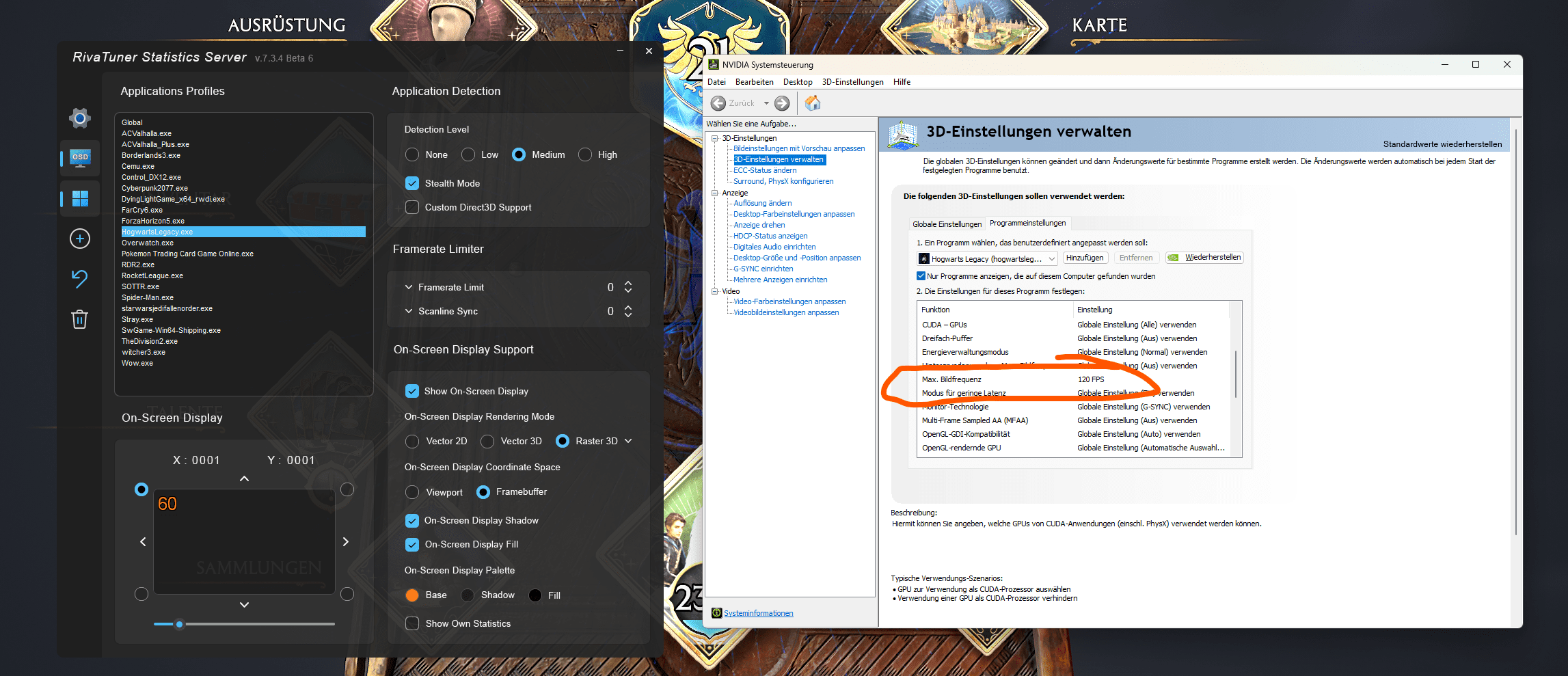Viewport: 1568px width, 676px height.
Task: Expand Framerate Limit dropdown chevron
Action: tap(409, 287)
